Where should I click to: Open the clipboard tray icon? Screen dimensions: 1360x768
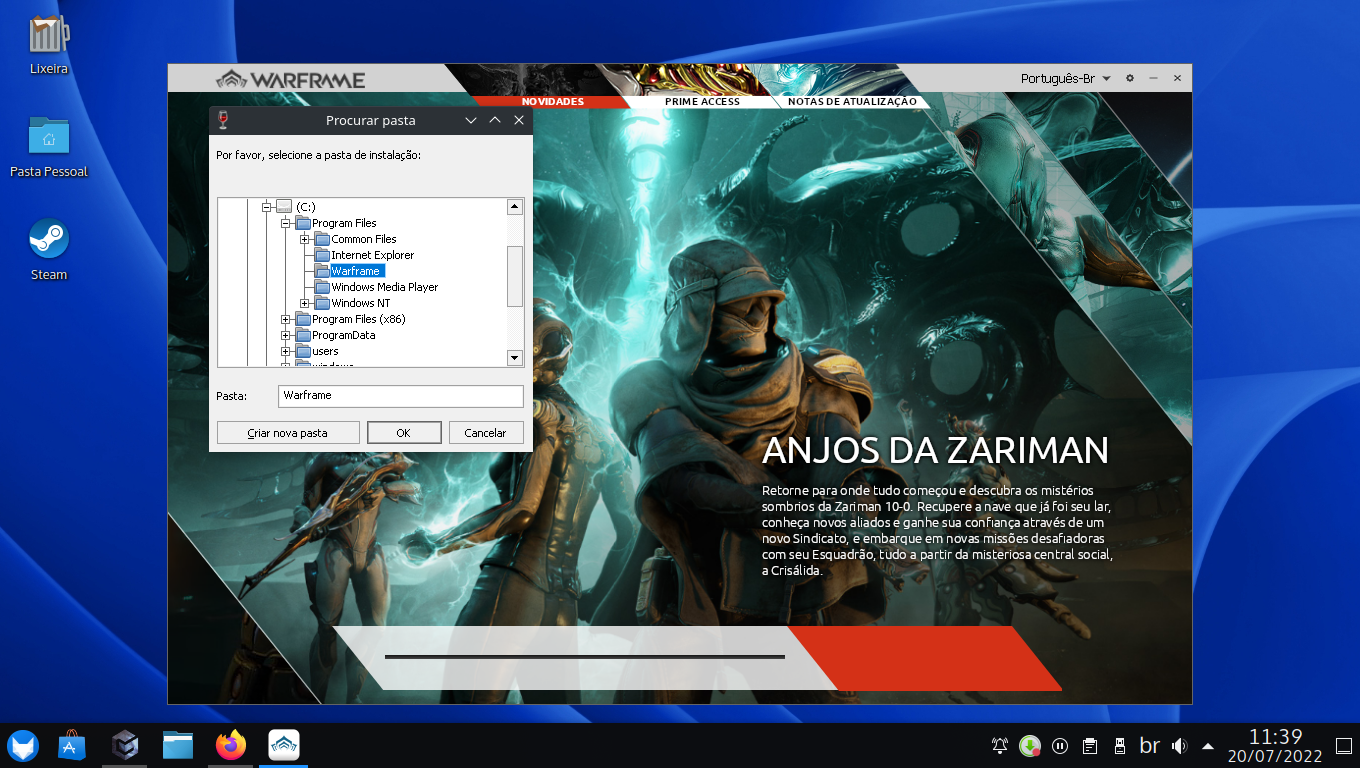[1090, 746]
